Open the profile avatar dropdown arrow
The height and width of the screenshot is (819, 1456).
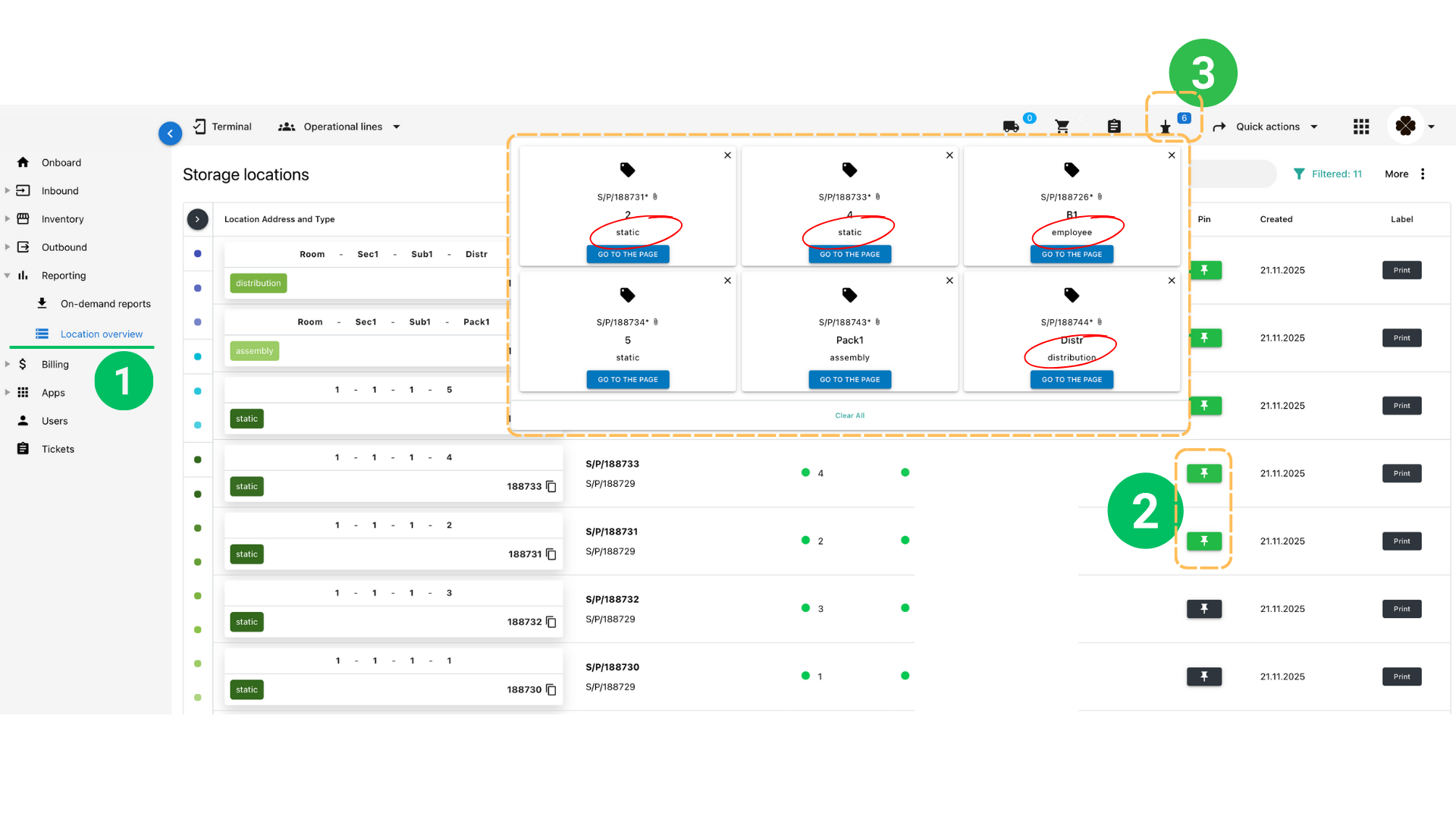(x=1432, y=127)
